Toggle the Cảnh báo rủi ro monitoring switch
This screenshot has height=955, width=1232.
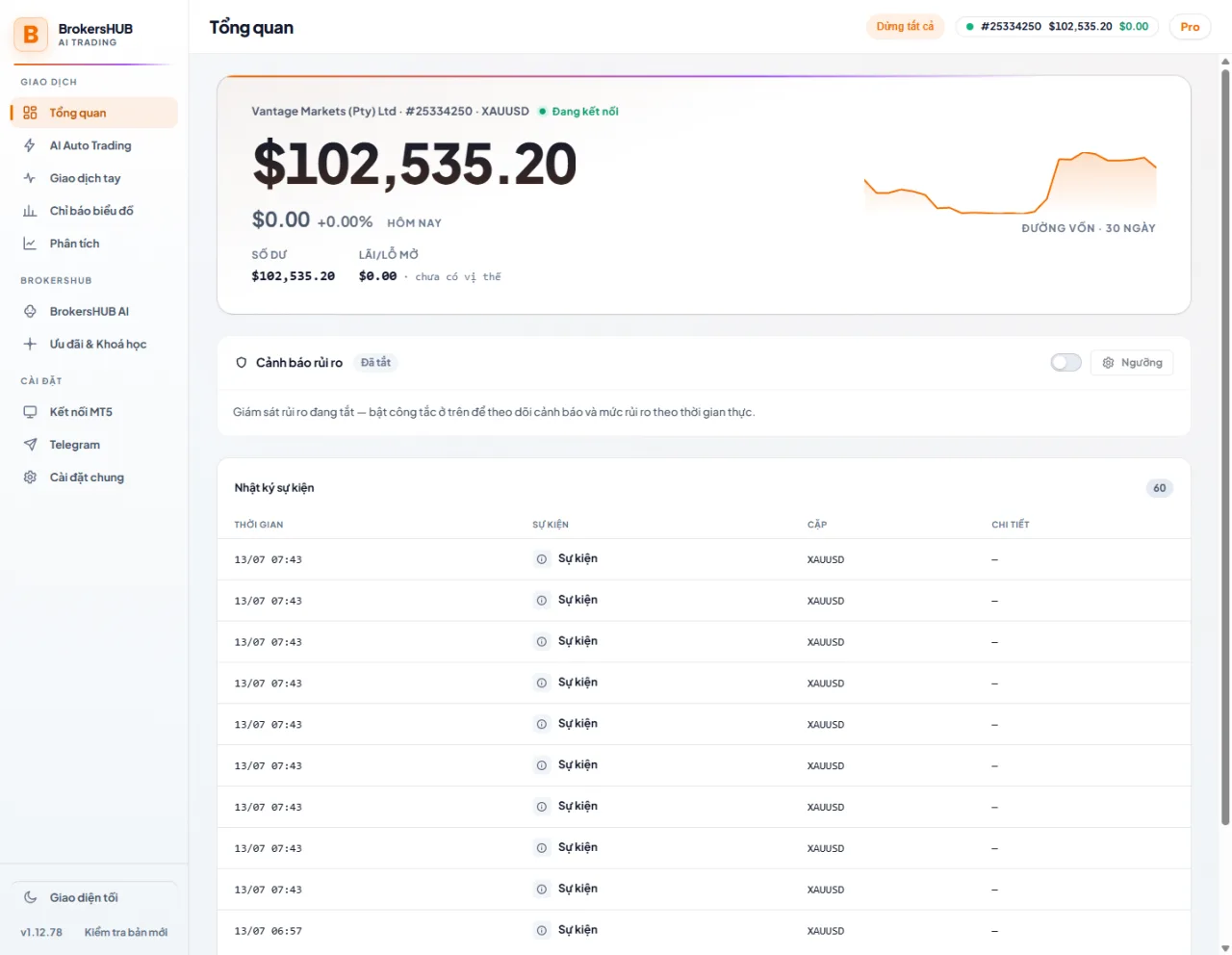point(1065,363)
